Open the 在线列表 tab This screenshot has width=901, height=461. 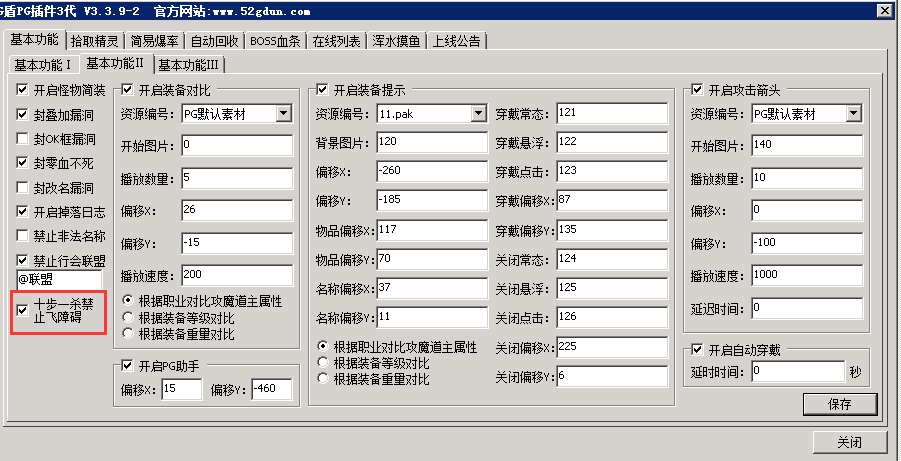coord(336,41)
